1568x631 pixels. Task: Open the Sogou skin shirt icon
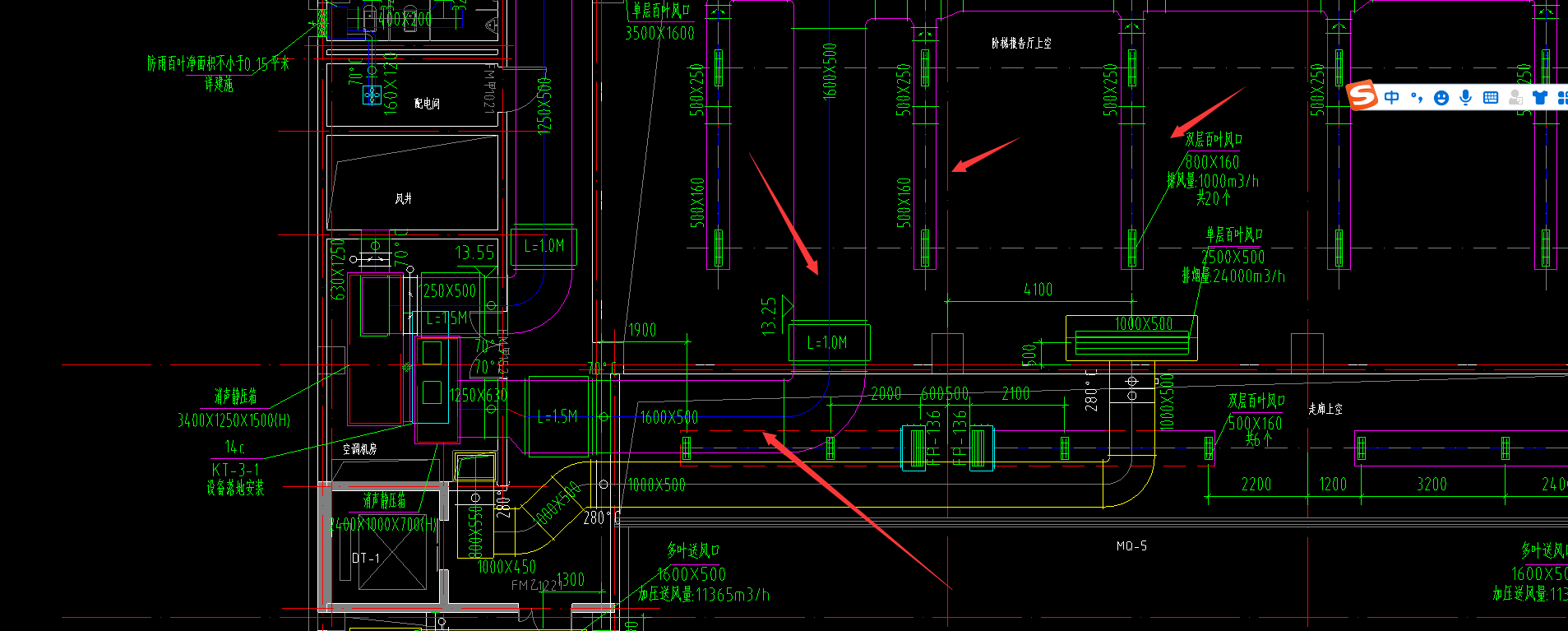coord(1540,97)
